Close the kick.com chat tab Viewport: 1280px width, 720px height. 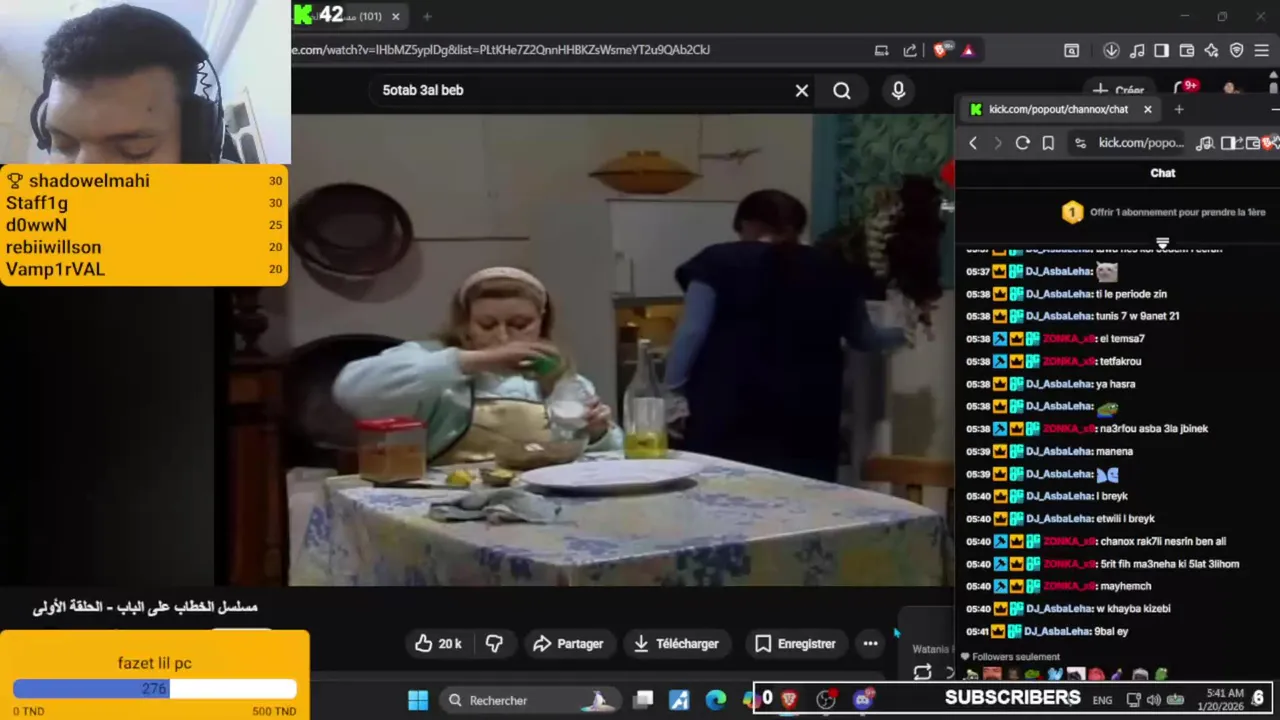(x=1148, y=109)
